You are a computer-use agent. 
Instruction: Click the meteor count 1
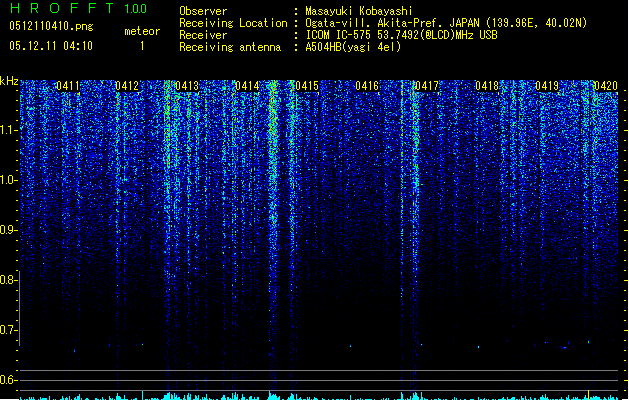(x=142, y=46)
